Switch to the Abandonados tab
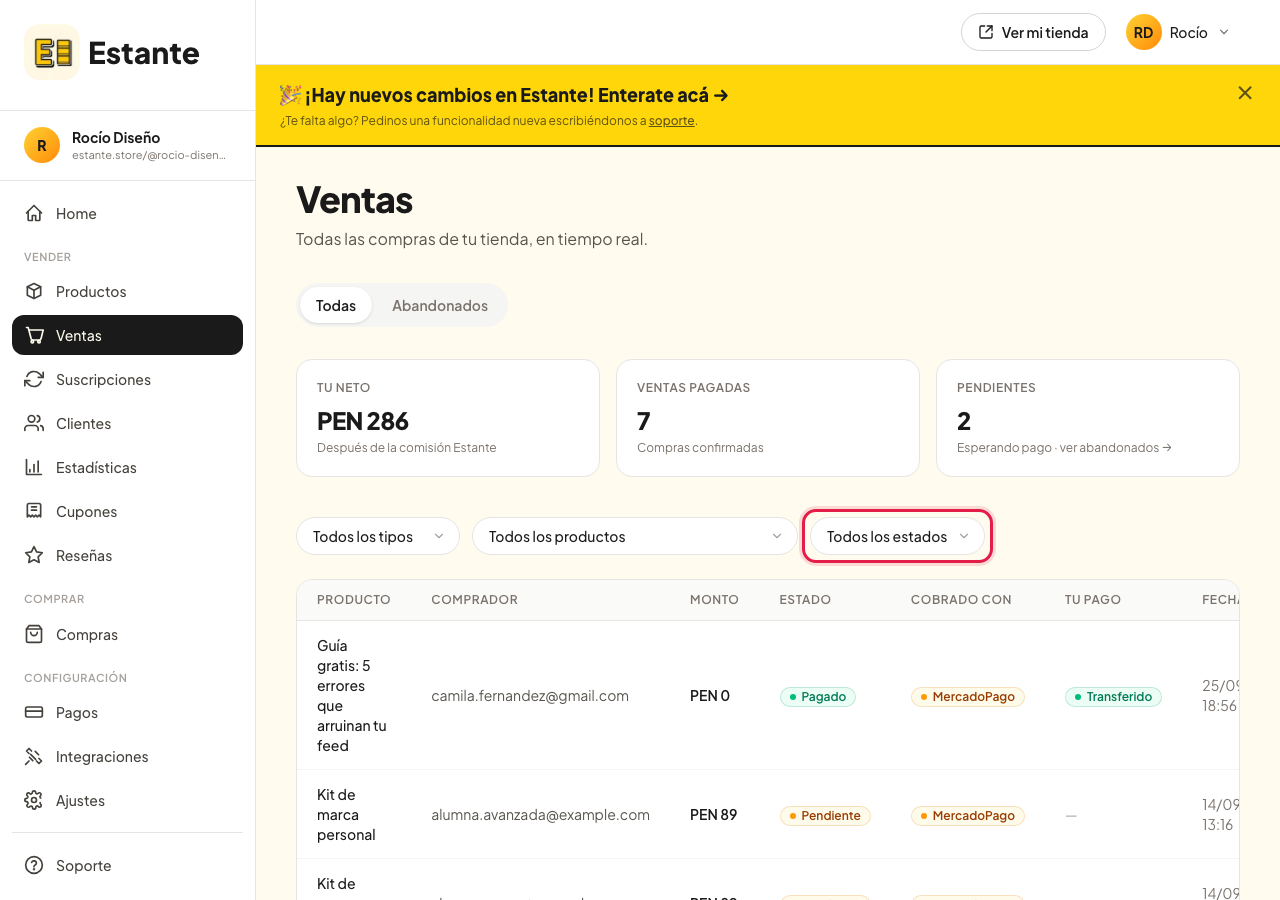This screenshot has width=1280, height=900. 440,305
